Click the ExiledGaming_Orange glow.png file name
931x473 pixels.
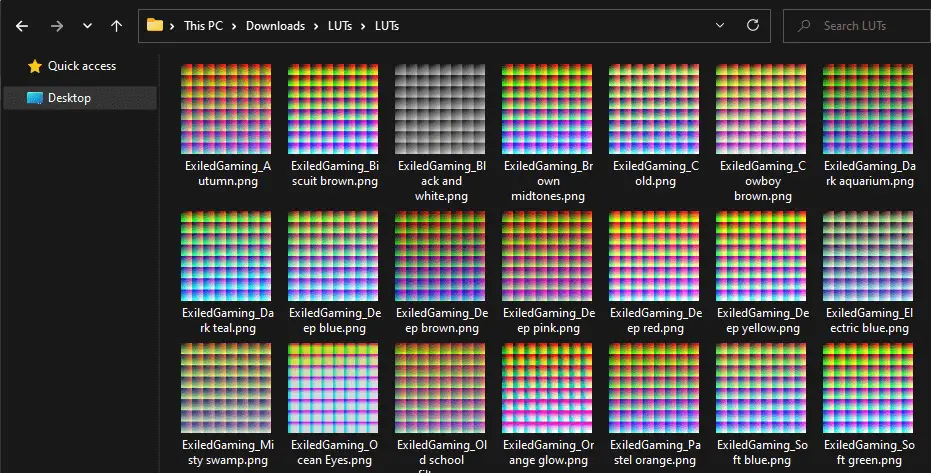click(x=548, y=452)
